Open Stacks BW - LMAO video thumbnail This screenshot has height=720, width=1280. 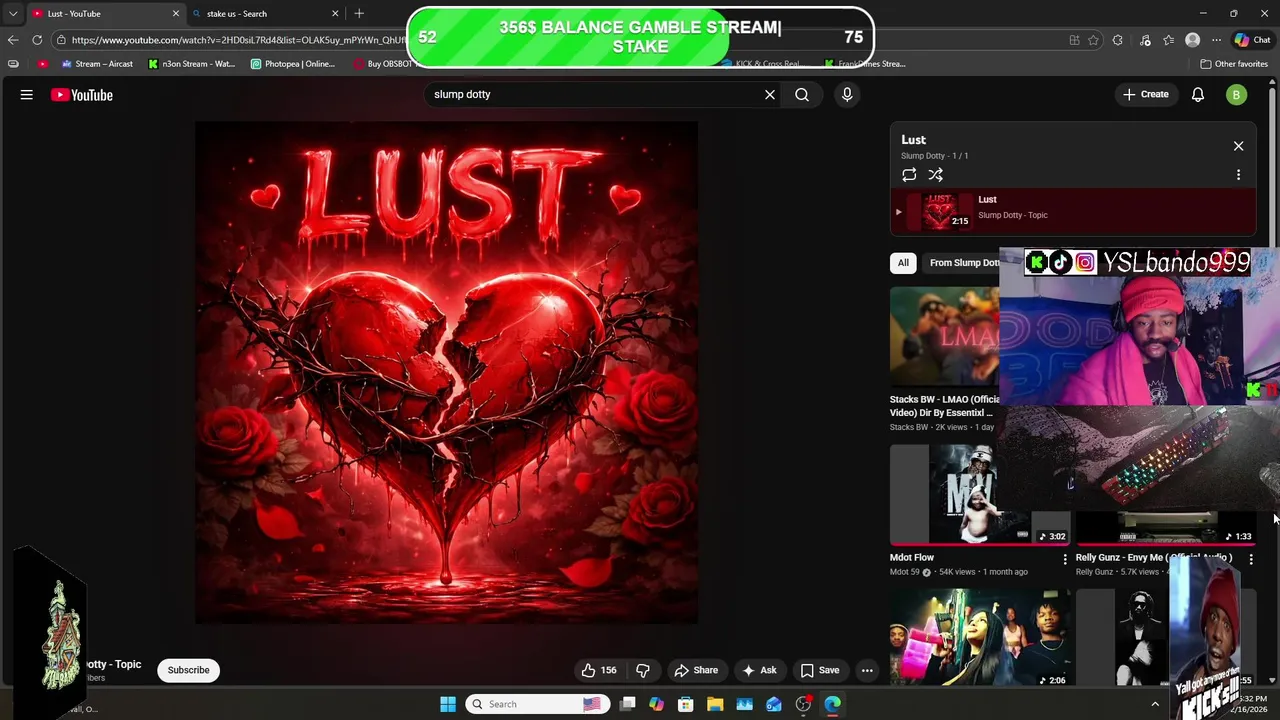944,337
